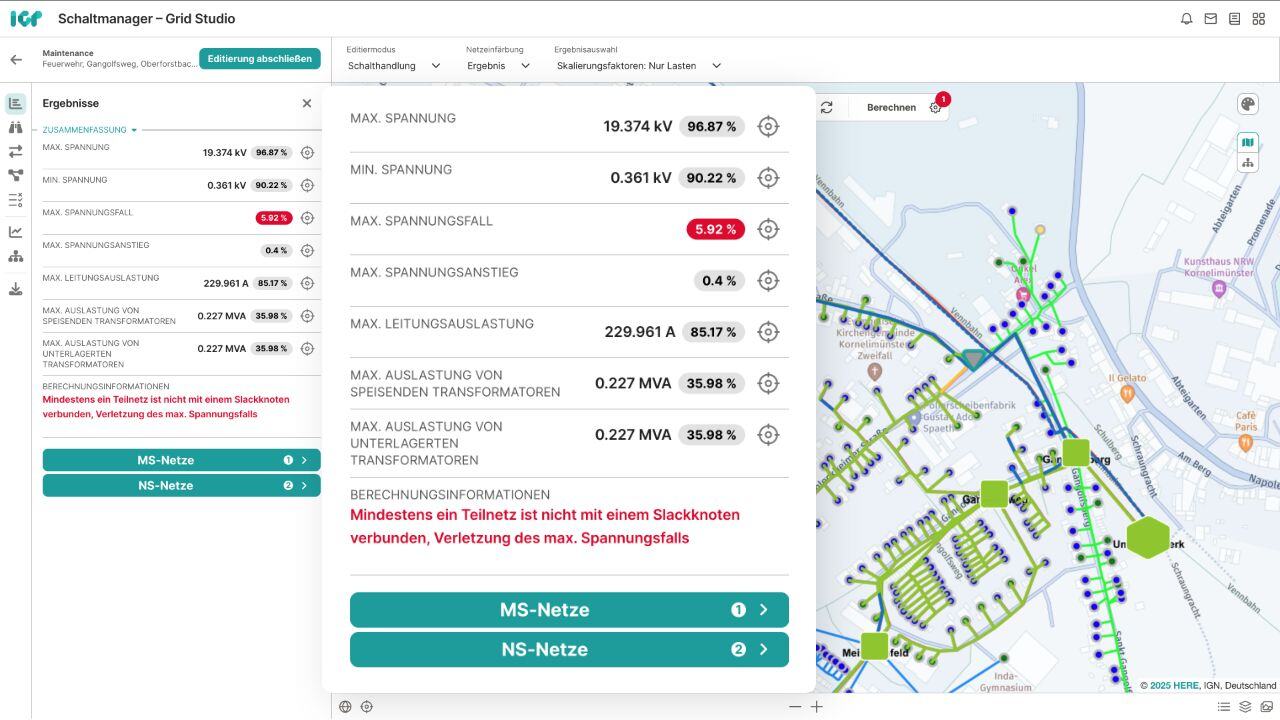Click Editierung abschließen button
This screenshot has width=1280, height=720.
260,59
